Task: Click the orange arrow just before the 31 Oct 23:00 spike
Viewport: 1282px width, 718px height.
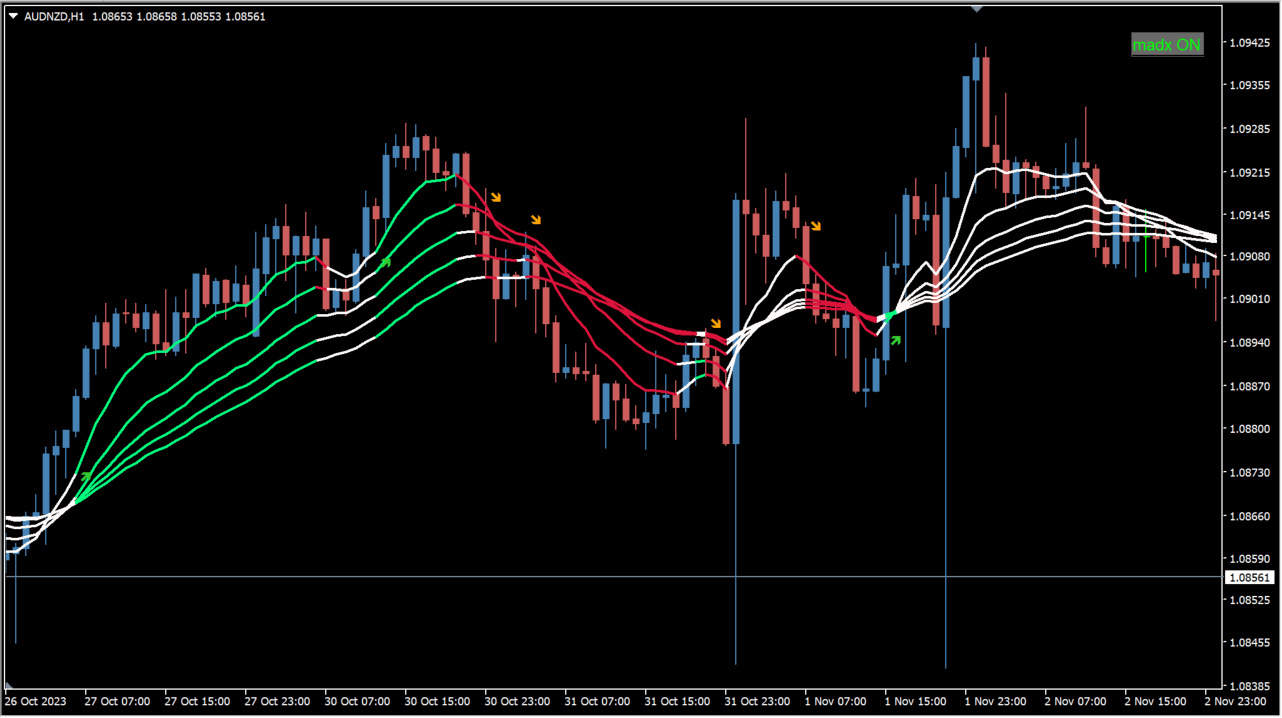Action: (x=715, y=323)
